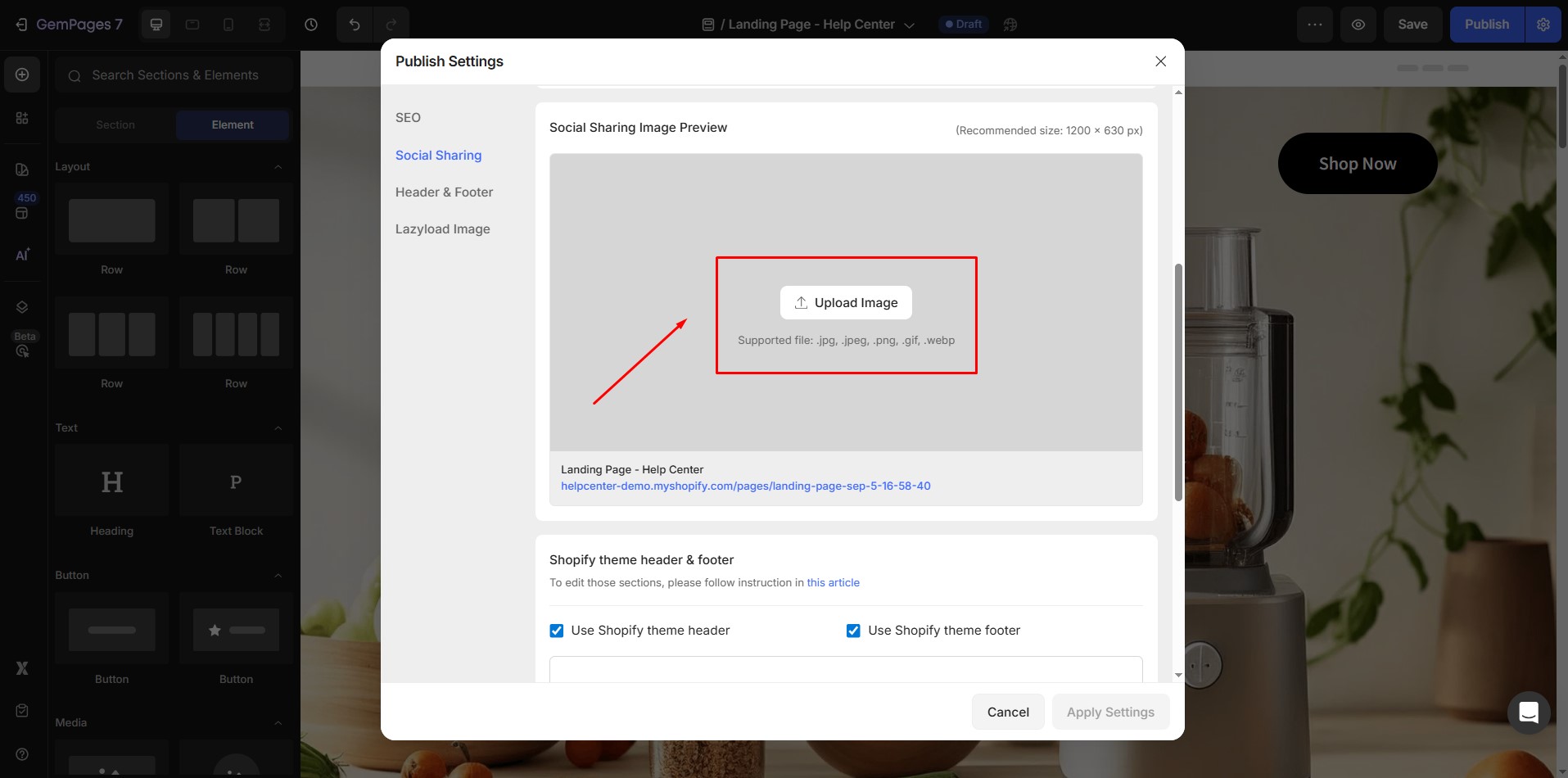Open the Layers panel icon
Image resolution: width=1568 pixels, height=778 pixels.
click(22, 307)
